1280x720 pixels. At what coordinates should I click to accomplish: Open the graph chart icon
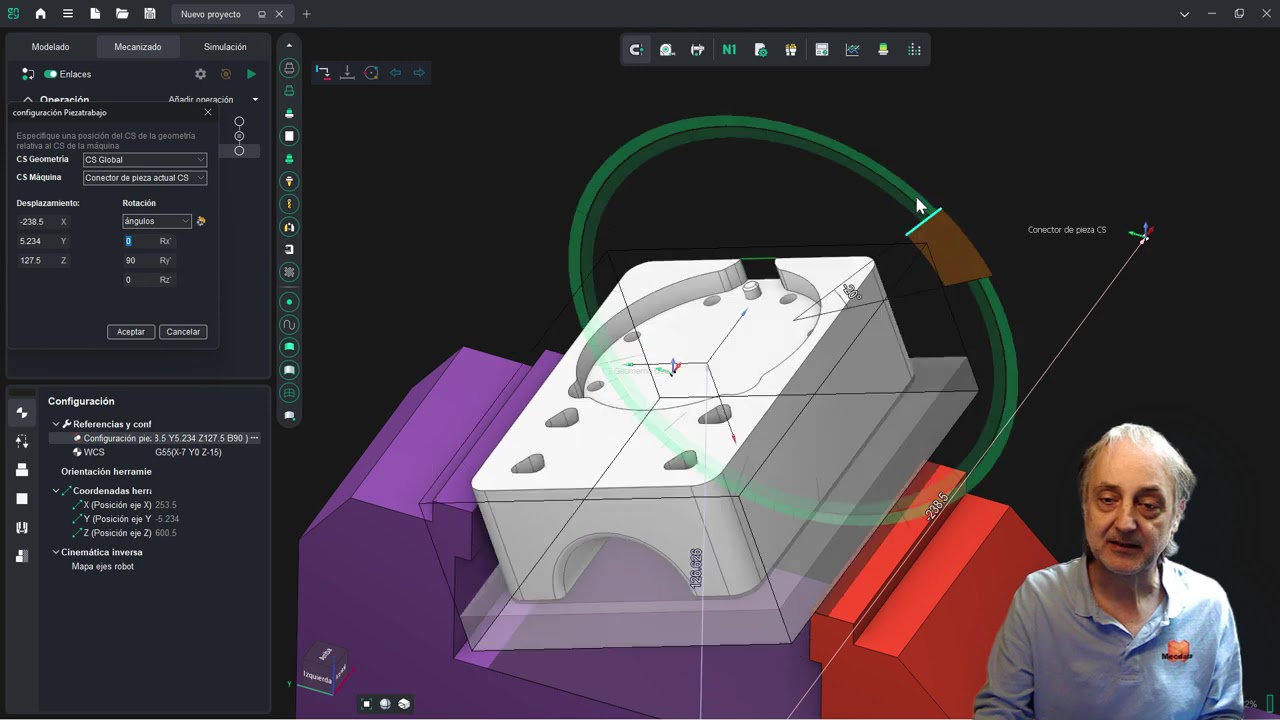pos(852,50)
